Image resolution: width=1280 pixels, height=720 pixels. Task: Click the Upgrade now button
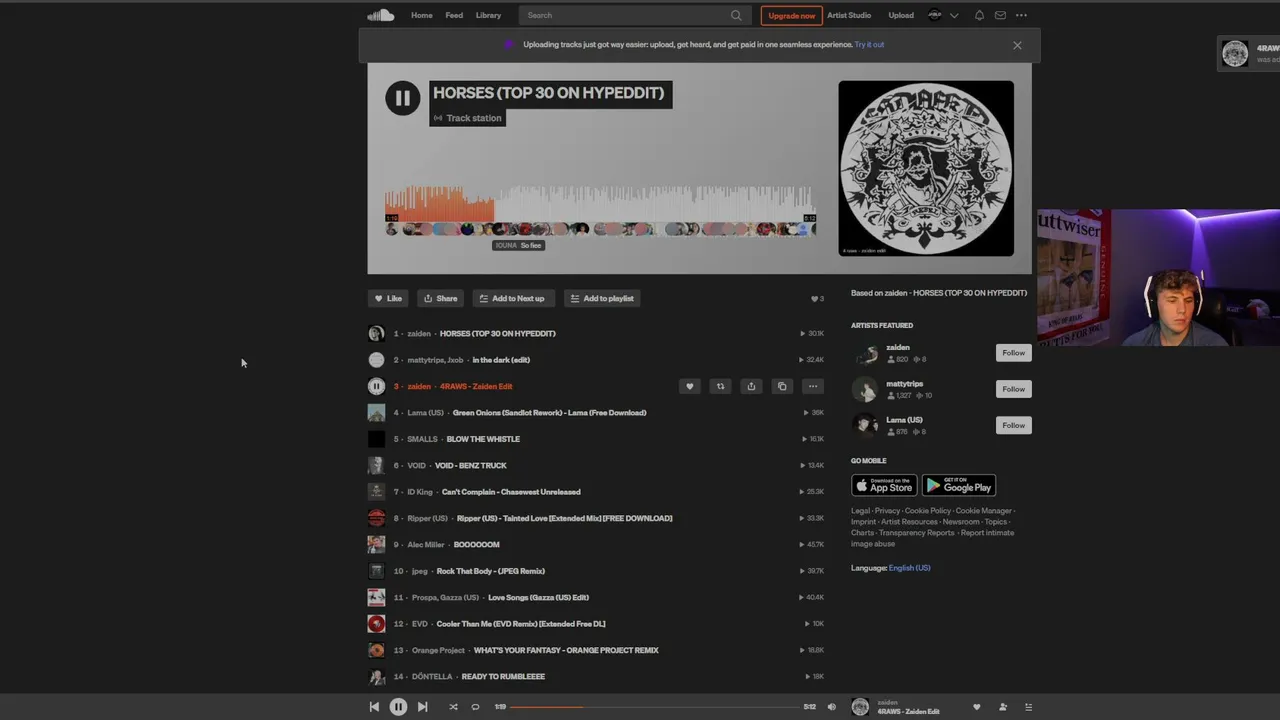(792, 15)
